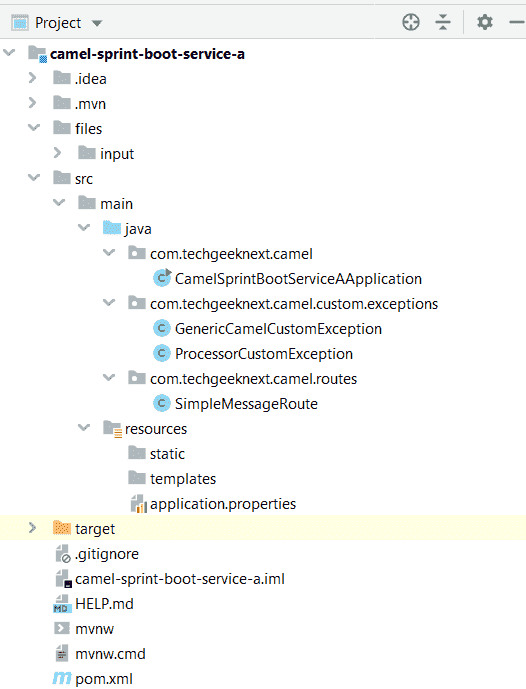This screenshot has width=526, height=689.
Task: Hide the Project panel with the minus icon
Action: (517, 22)
